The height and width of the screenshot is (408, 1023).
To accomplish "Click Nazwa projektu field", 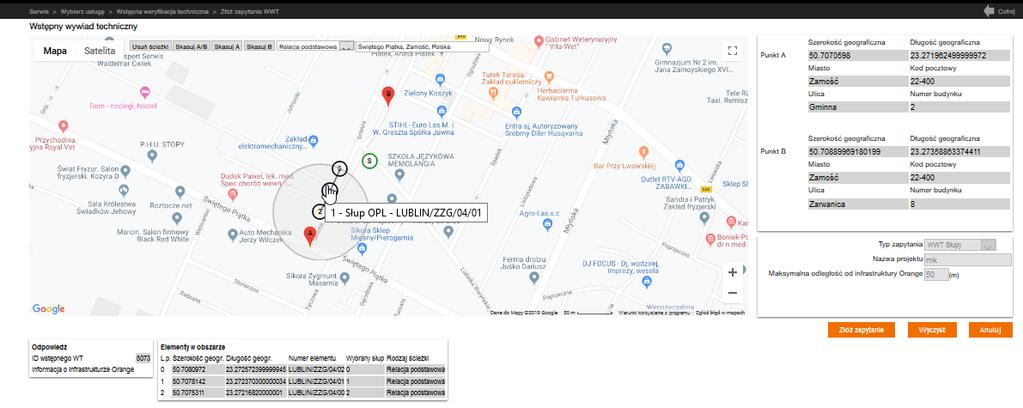I will point(968,260).
